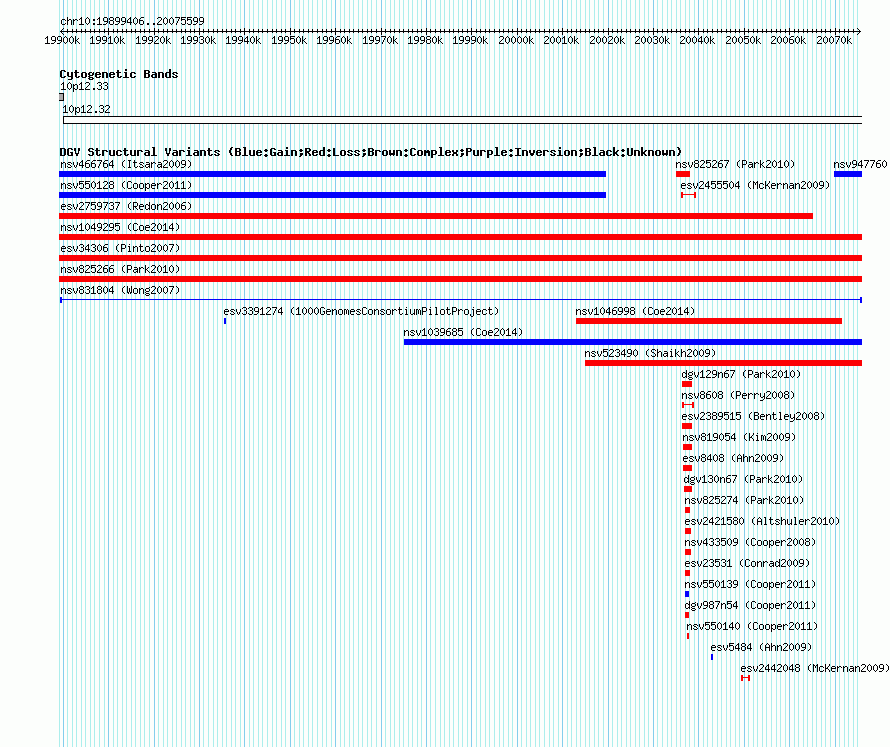Open variant nsv8608 (Perry2008)
The width and height of the screenshot is (890, 747).
click(x=738, y=395)
